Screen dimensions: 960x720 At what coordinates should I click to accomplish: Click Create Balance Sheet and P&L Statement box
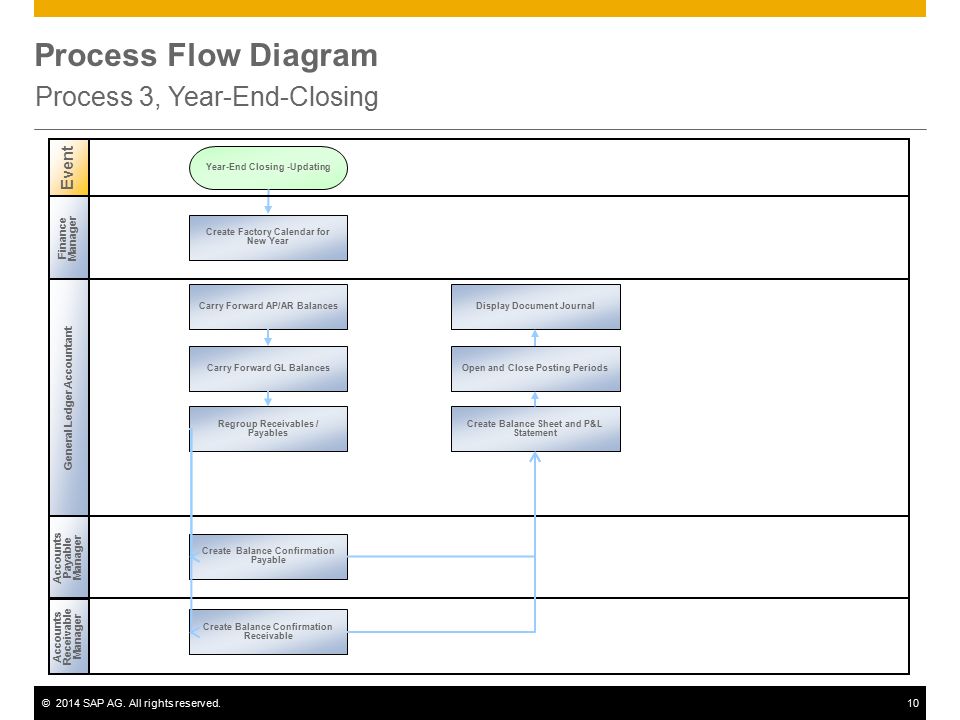(536, 429)
